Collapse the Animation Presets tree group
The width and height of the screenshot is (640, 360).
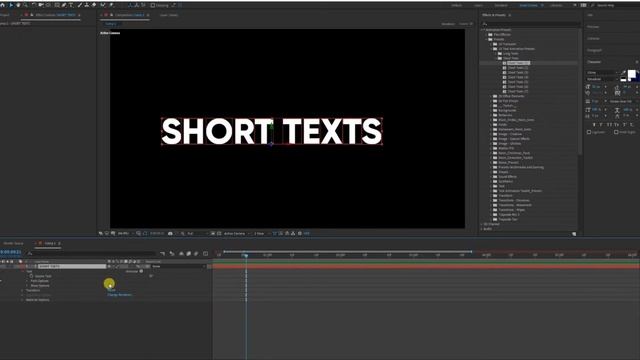tap(483, 30)
